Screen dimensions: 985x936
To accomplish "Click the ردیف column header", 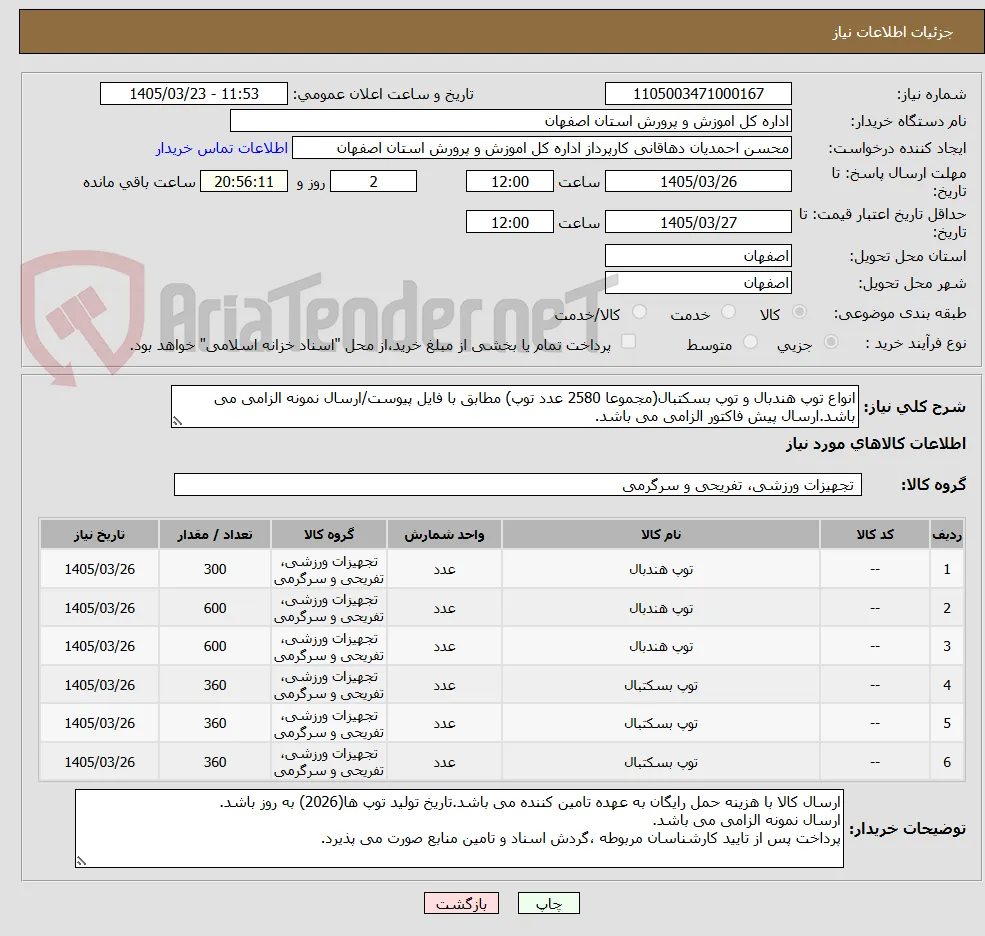I will [x=947, y=535].
